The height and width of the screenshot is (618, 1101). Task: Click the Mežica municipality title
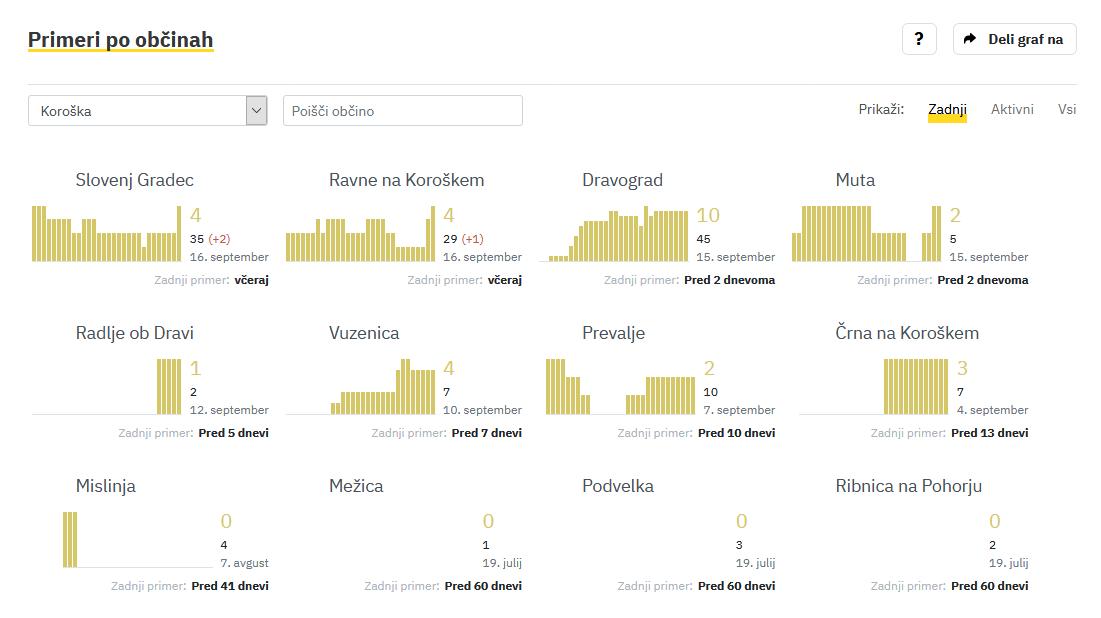coord(356,486)
